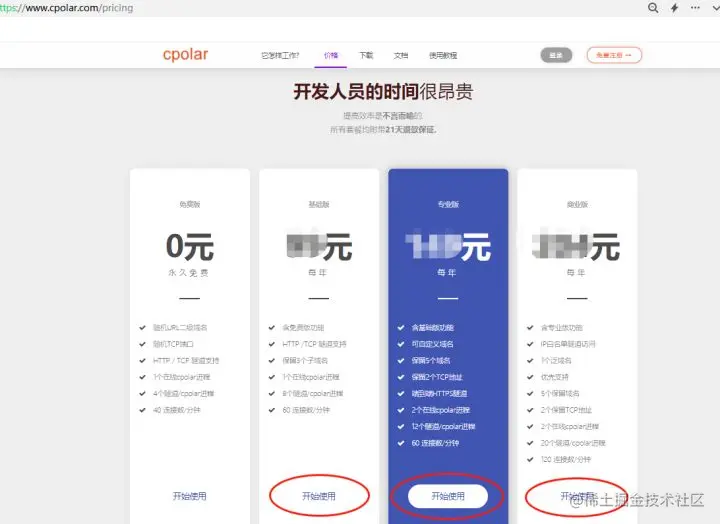Click 12个隧道/cpolar进程 in the blue card
Image resolution: width=720 pixels, height=524 pixels.
[443, 427]
